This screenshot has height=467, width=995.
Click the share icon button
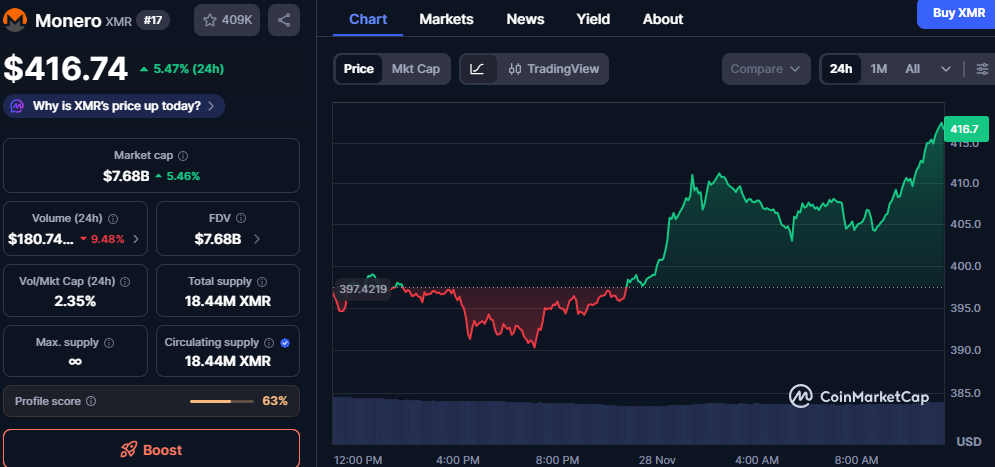(x=284, y=19)
